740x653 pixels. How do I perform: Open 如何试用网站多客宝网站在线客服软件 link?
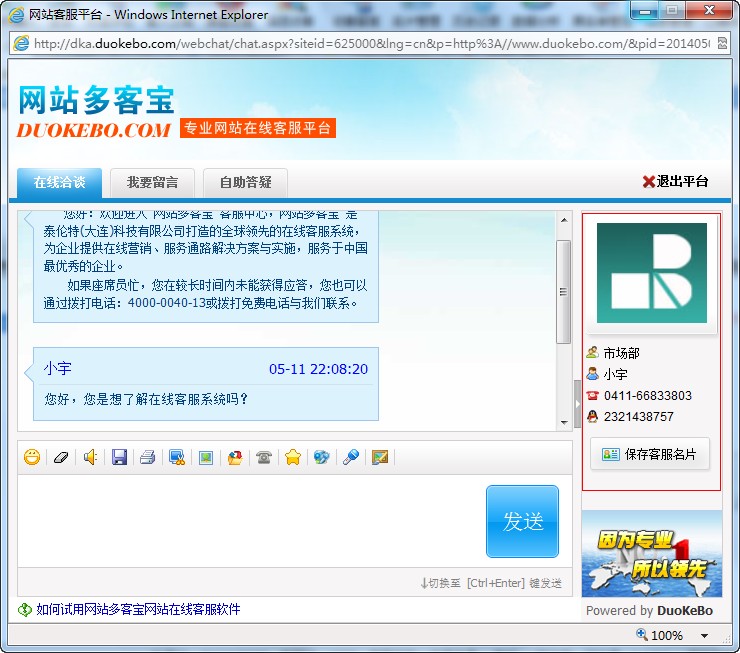click(138, 609)
